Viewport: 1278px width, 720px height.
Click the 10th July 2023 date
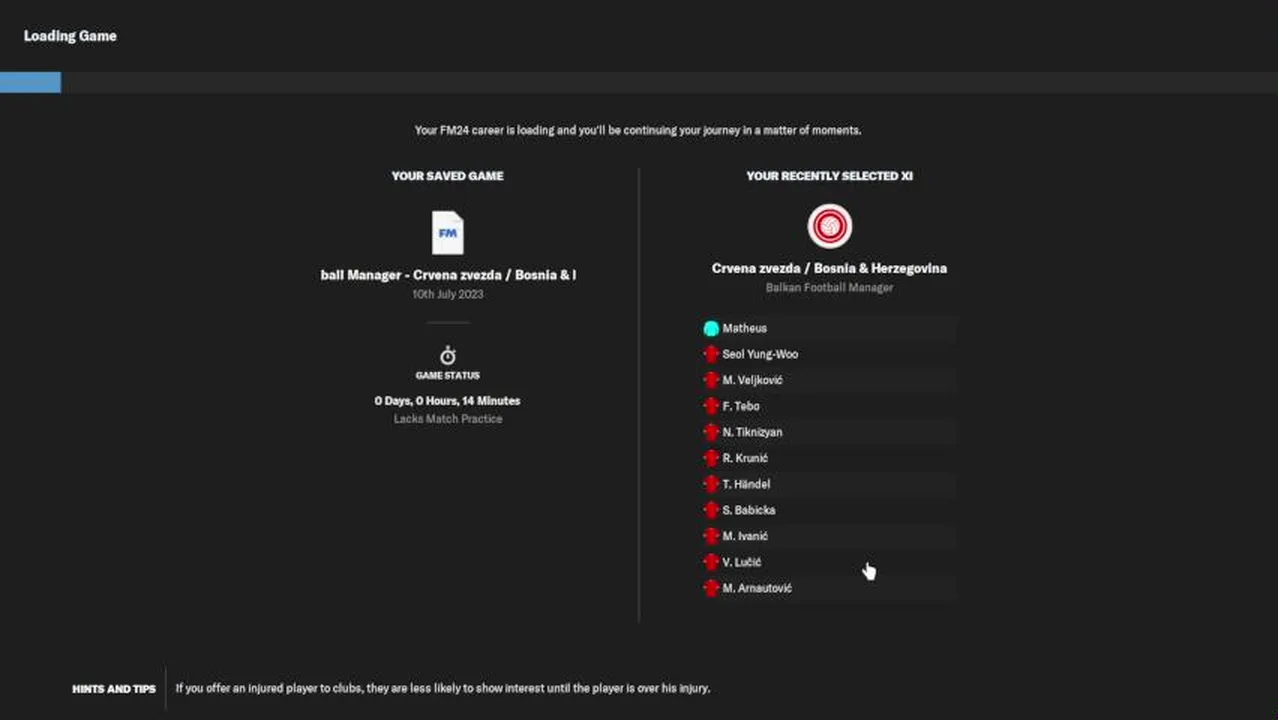click(x=448, y=295)
